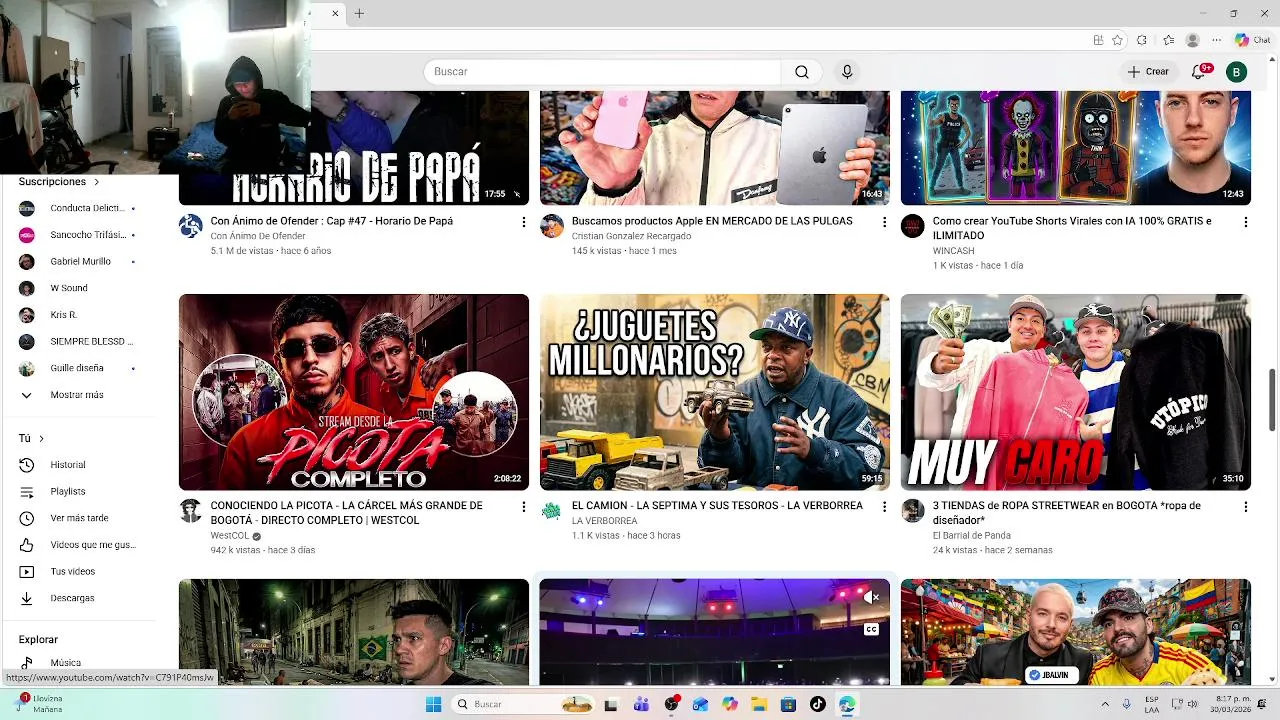Open options for EL CAMION video
The width and height of the screenshot is (1280, 720).
pyautogui.click(x=884, y=507)
